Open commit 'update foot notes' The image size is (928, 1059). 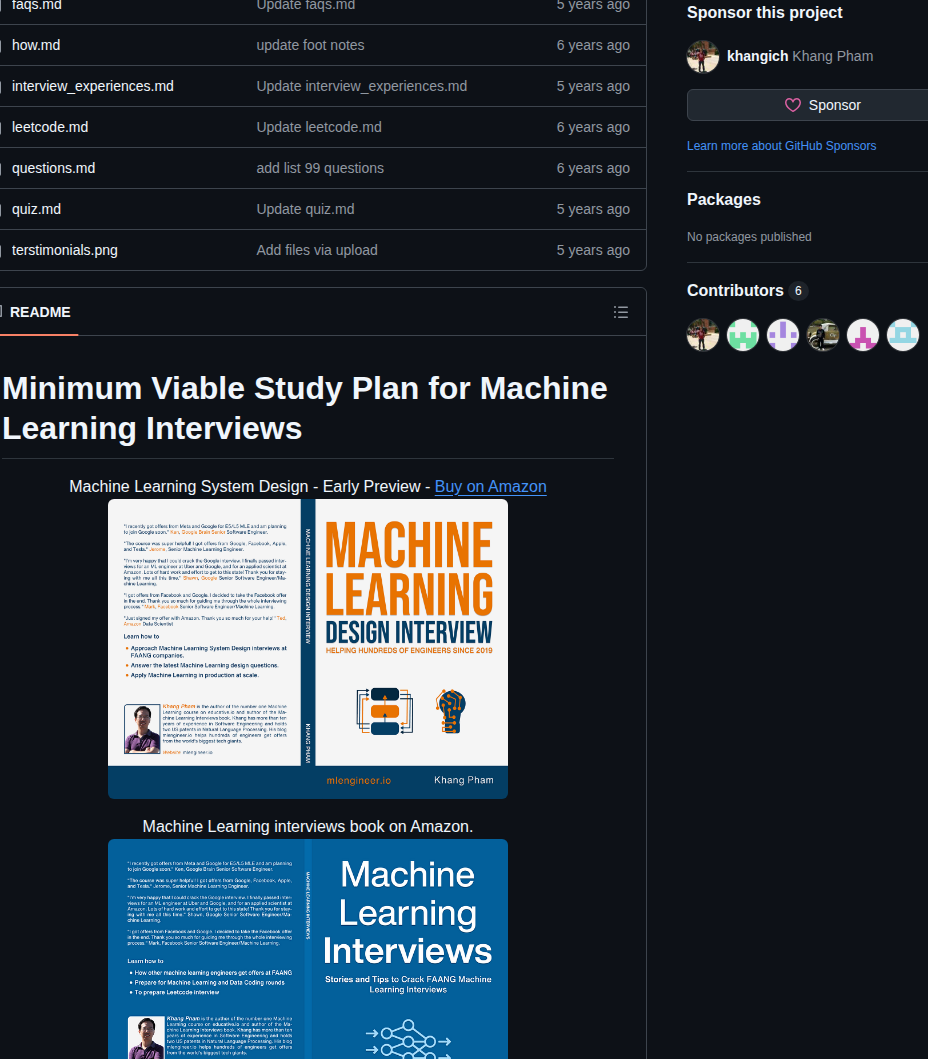click(310, 45)
